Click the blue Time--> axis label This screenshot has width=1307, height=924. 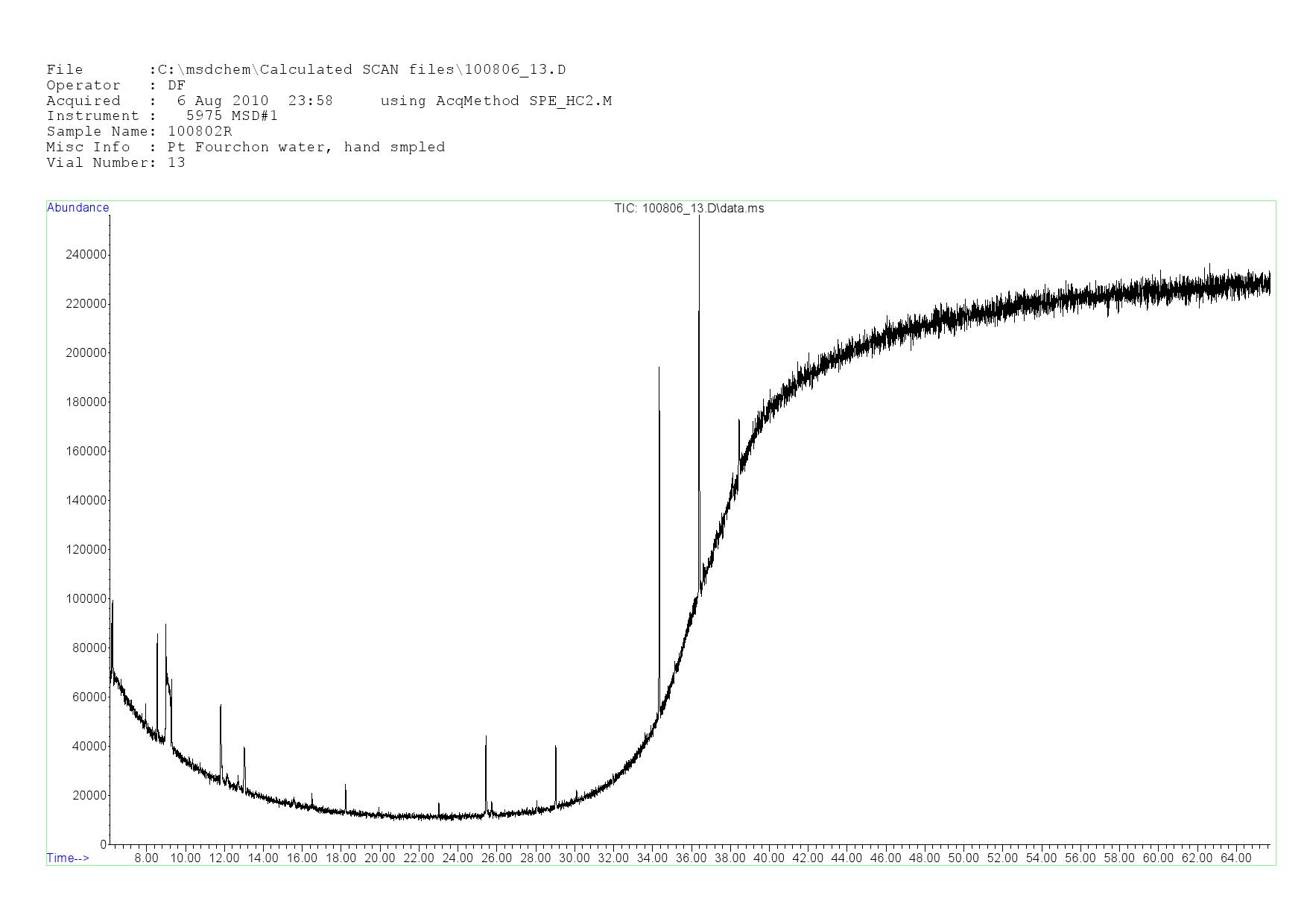68,858
